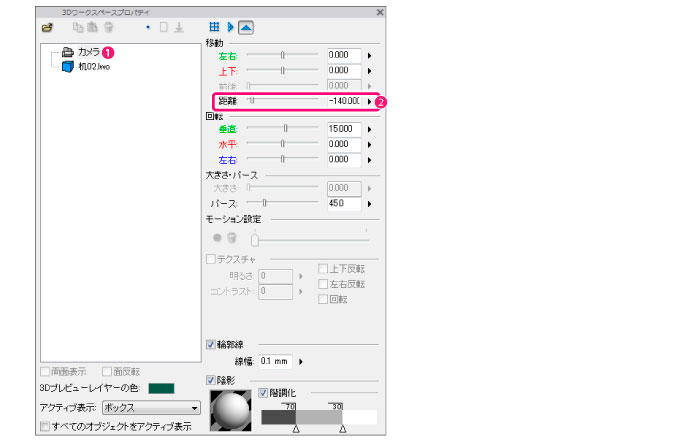Image resolution: width=696 pixels, height=441 pixels.
Task: Open the アクティブ表示 ボックス dropdown
Action: [151, 408]
